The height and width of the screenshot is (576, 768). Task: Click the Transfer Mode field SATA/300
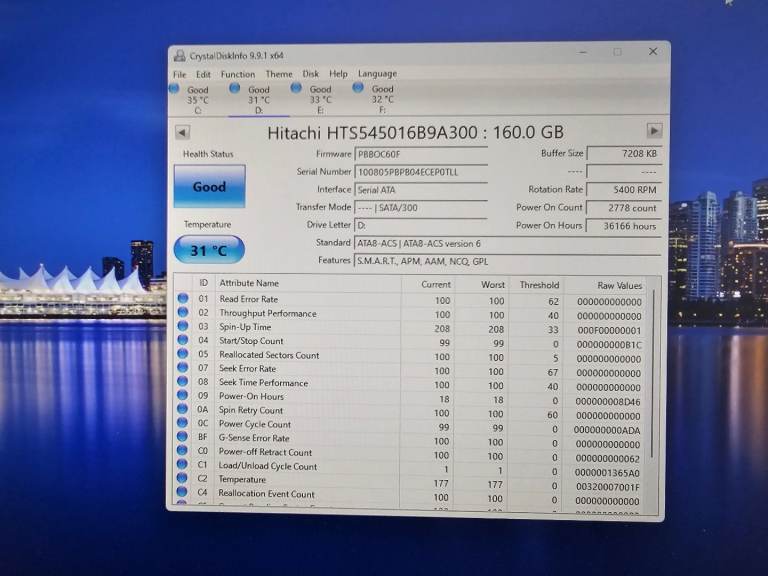coord(421,208)
